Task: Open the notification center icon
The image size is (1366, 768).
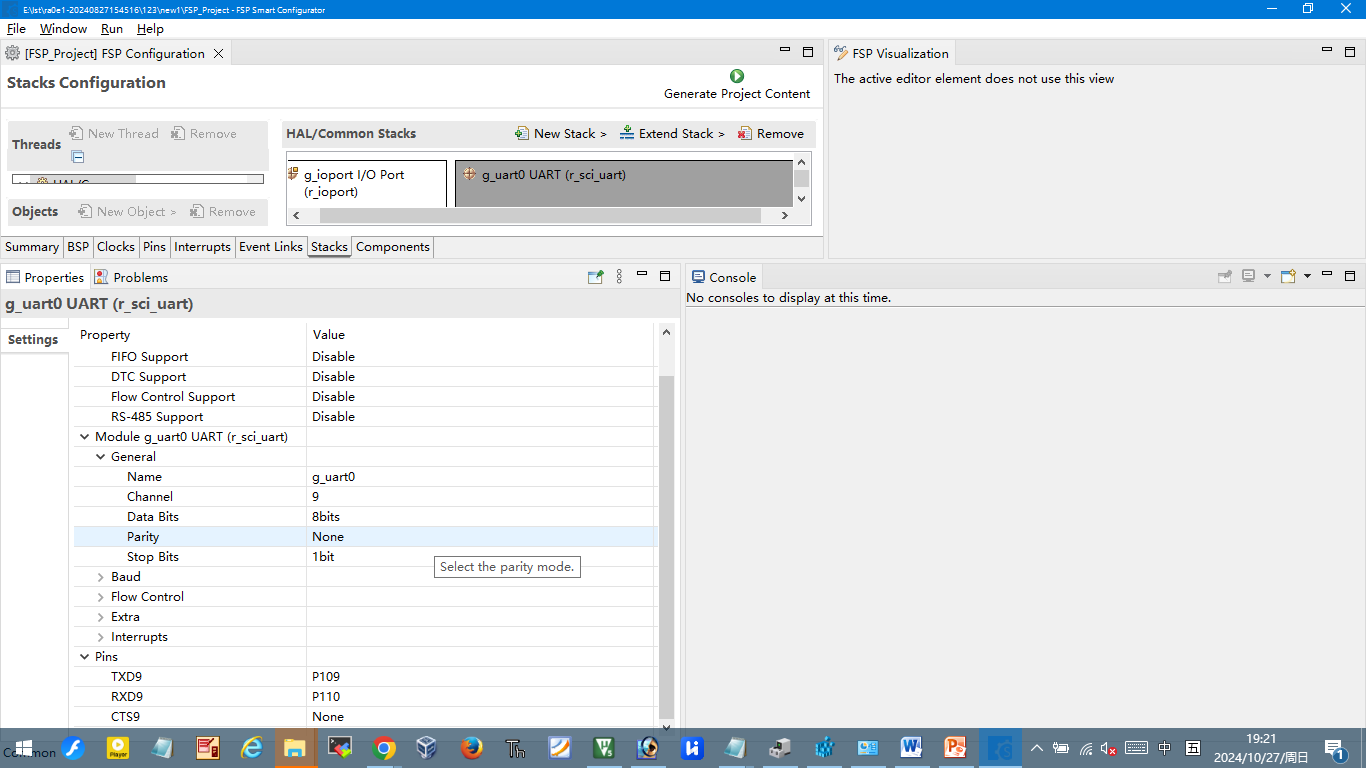Action: (1334, 748)
